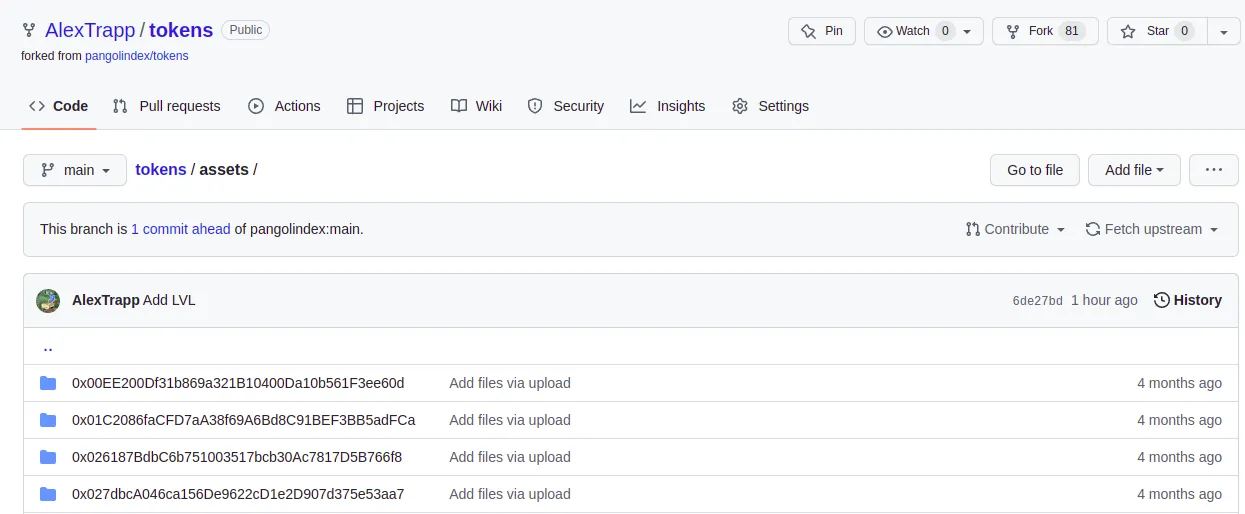Open the Insights tab
The width and height of the screenshot is (1245, 514).
pos(667,106)
